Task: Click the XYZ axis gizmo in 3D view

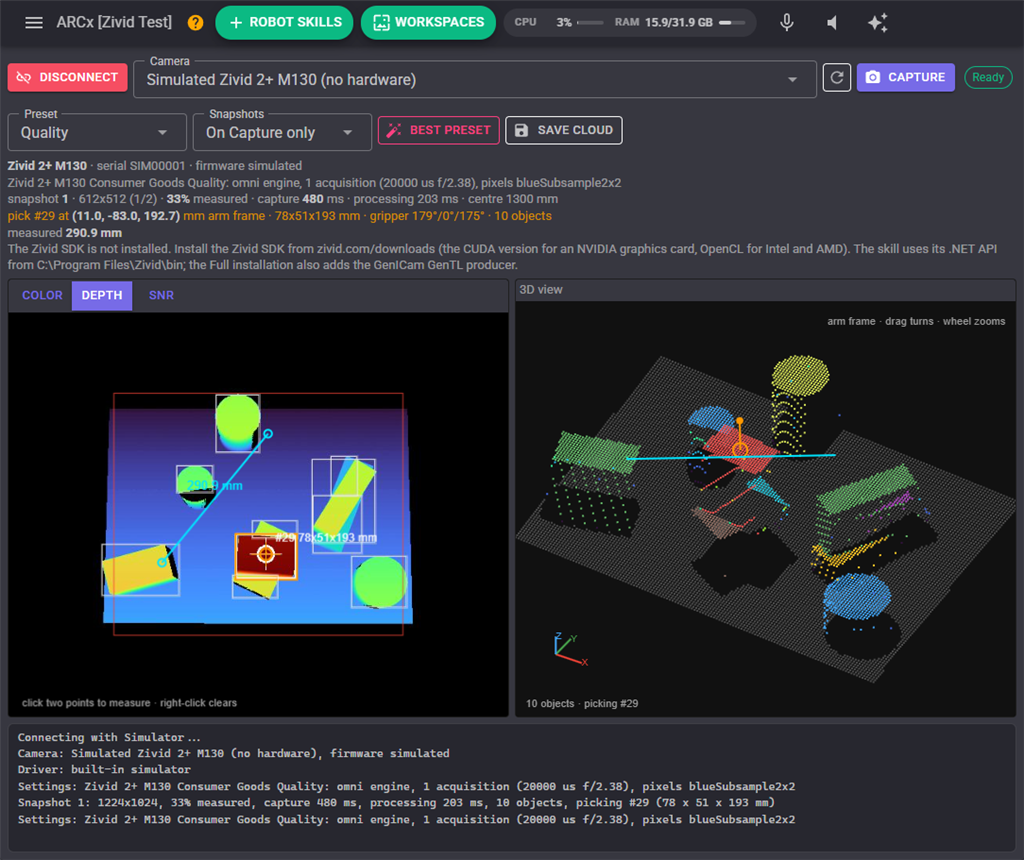Action: click(569, 648)
